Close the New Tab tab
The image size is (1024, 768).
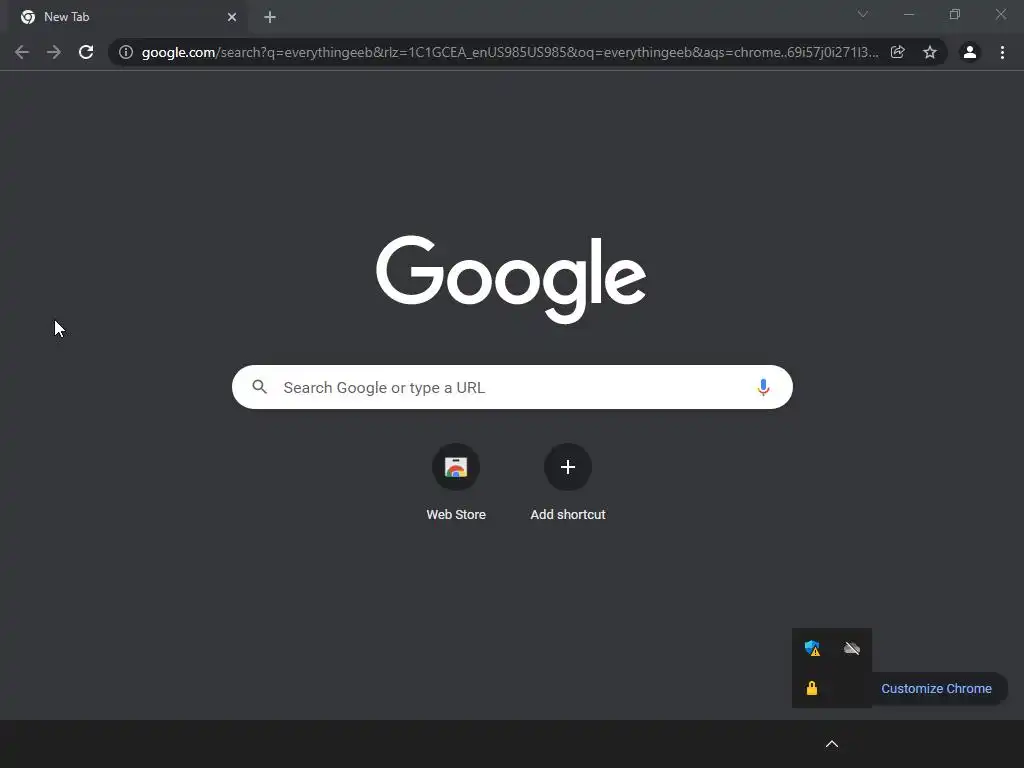pyautogui.click(x=232, y=17)
